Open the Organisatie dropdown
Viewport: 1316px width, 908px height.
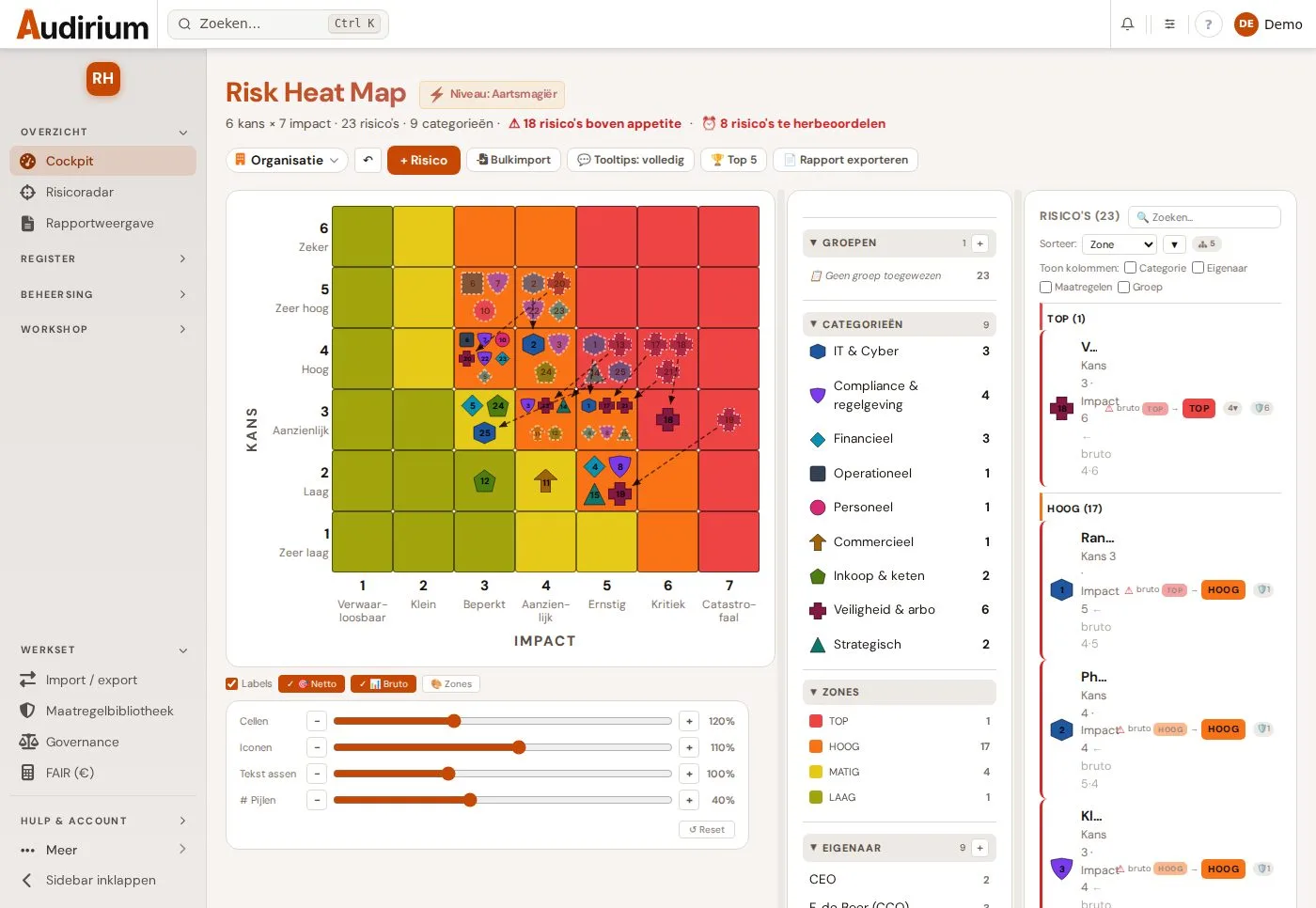(x=287, y=160)
